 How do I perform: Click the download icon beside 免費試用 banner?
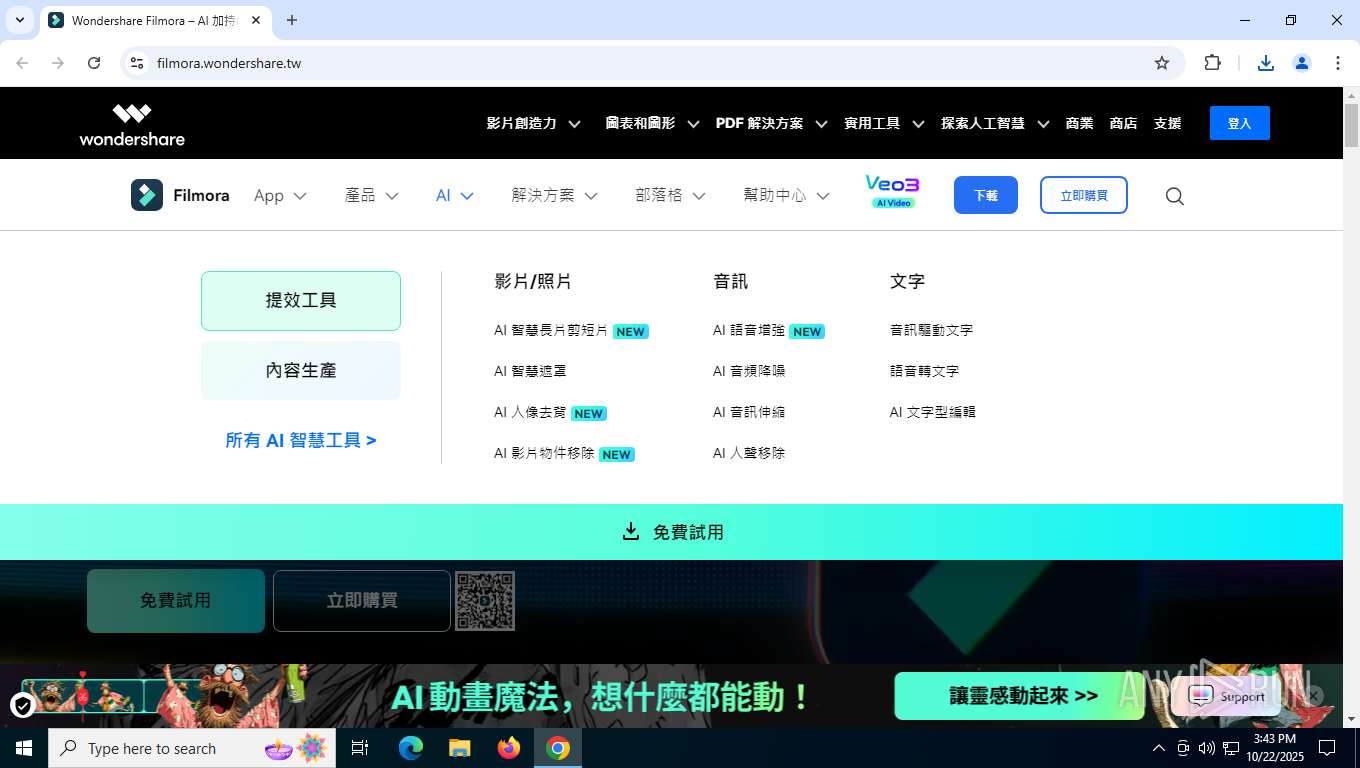pos(631,531)
